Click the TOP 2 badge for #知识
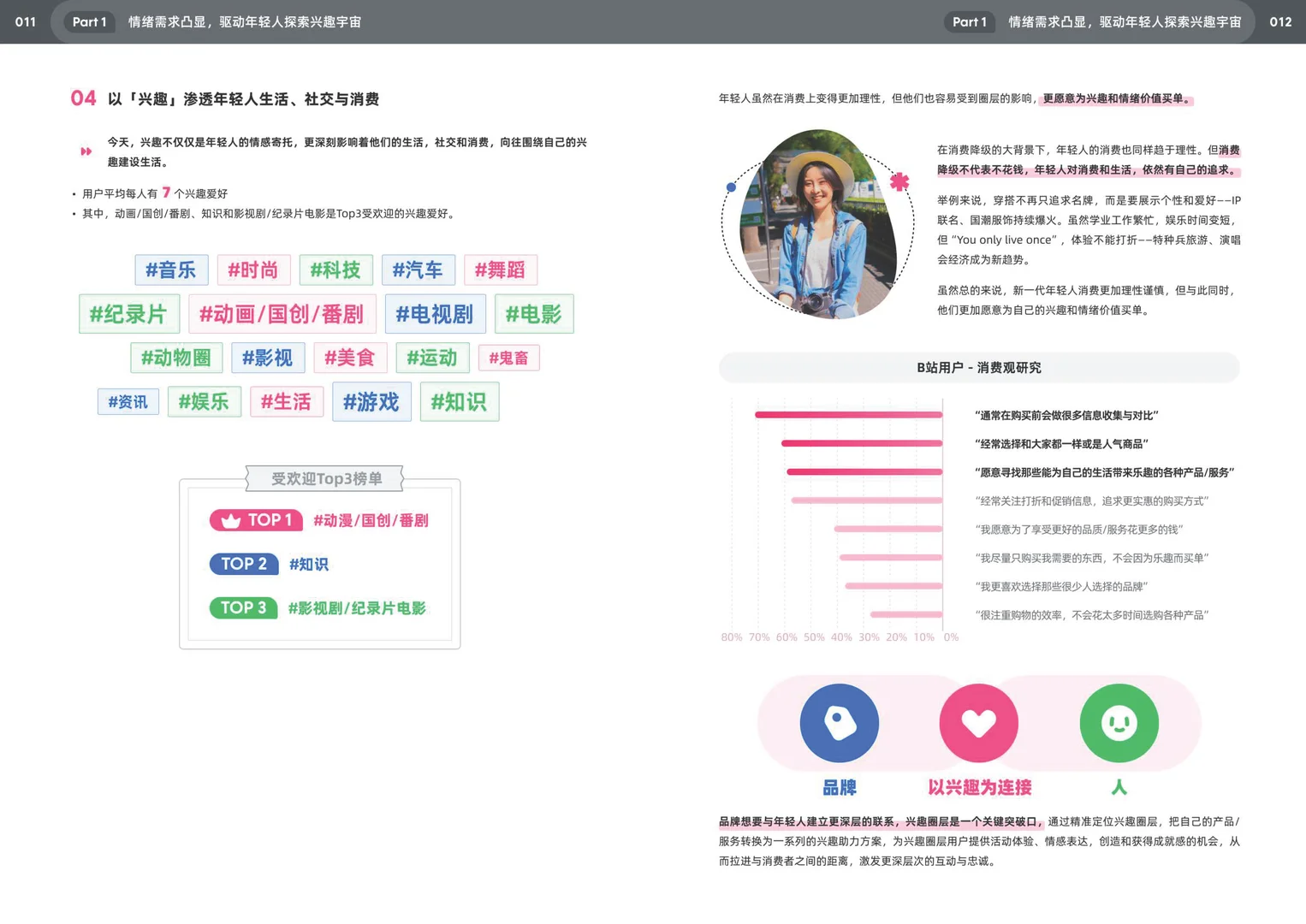1306x924 pixels. (x=244, y=564)
